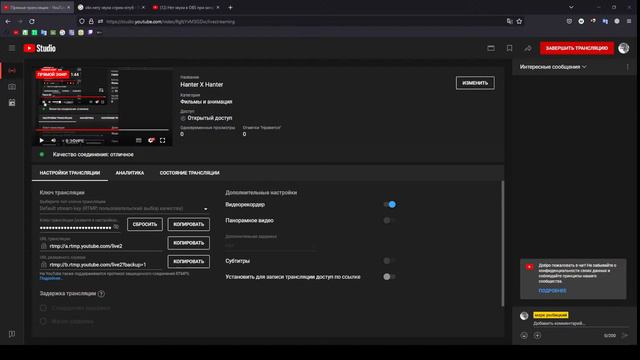Click the live indicator icon in the preview controls

pos(151,140)
